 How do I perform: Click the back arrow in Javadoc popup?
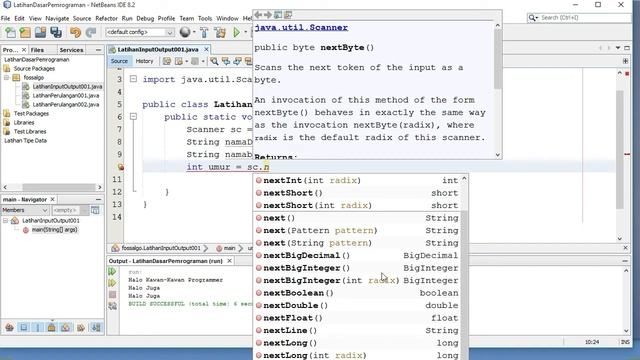[x=258, y=15]
